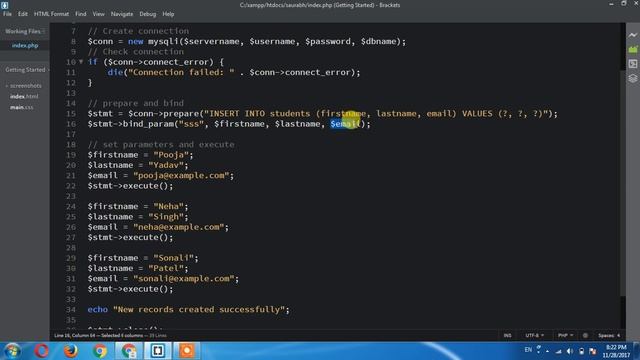Click the stacked layers icon in right toolbar
640x360 pixels.
point(633,78)
